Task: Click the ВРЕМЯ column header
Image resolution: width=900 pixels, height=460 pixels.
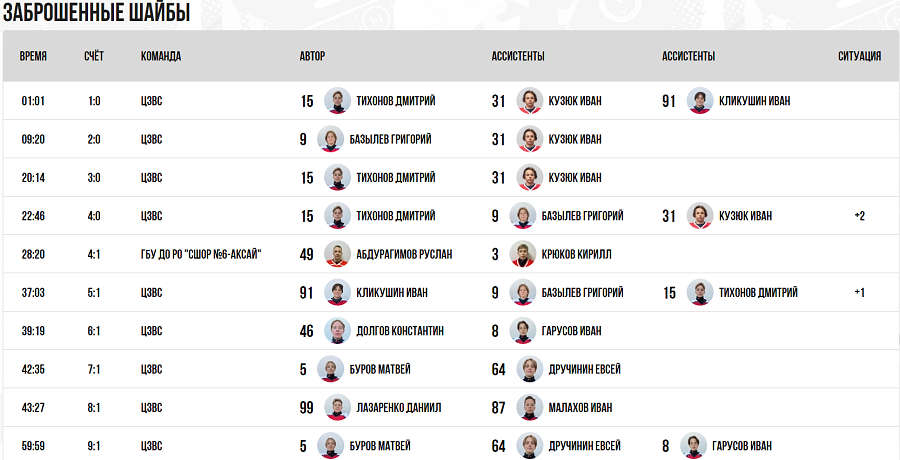Action: pos(33,56)
